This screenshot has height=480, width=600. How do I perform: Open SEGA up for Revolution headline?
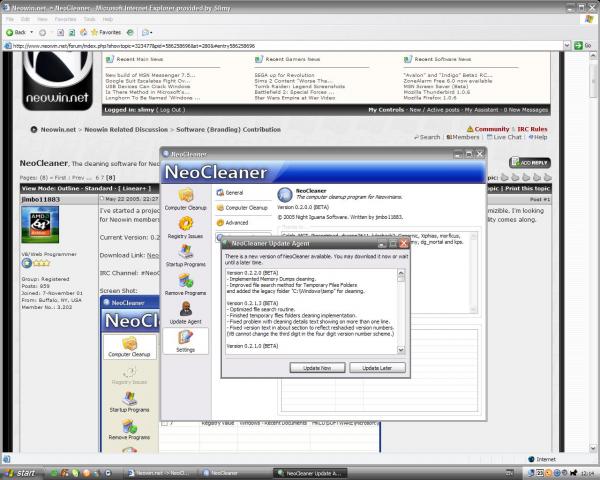click(x=284, y=75)
